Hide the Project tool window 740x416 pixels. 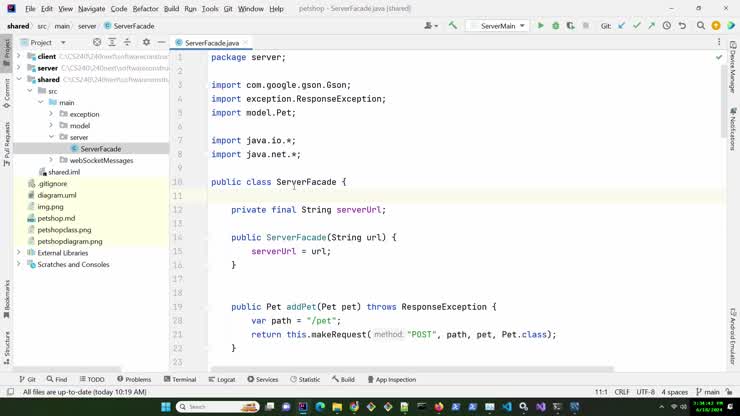click(161, 42)
